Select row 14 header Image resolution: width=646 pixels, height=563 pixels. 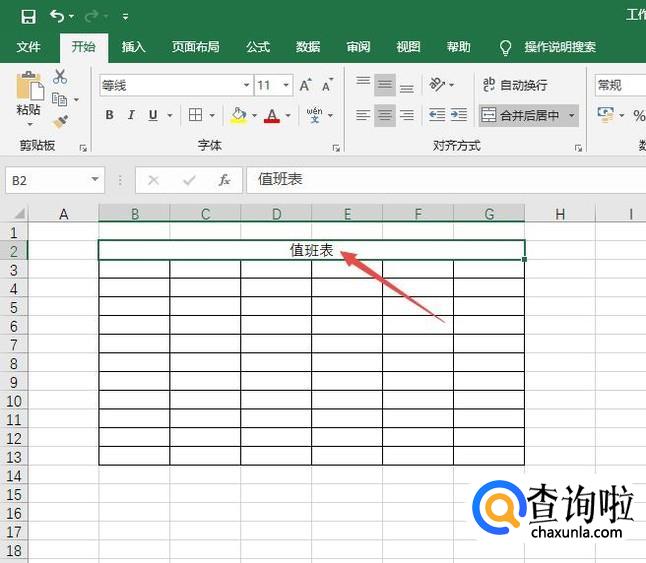14,476
